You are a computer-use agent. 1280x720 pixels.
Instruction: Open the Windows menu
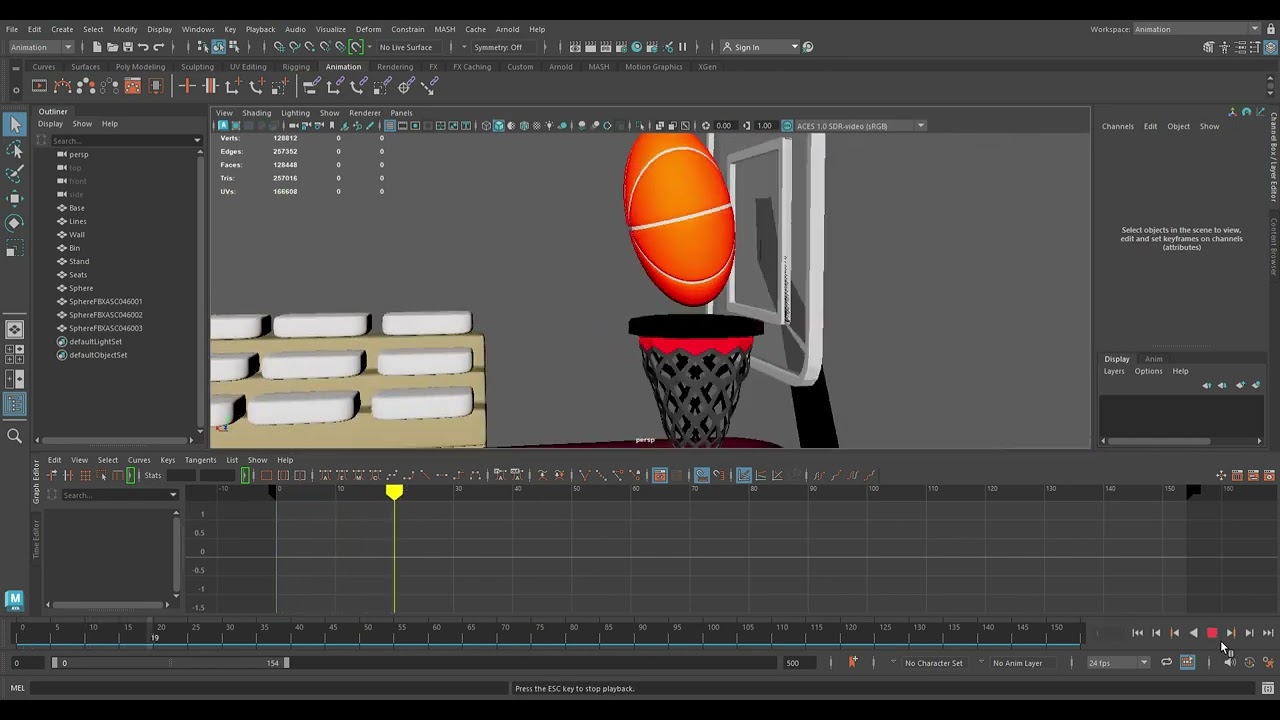coord(198,29)
